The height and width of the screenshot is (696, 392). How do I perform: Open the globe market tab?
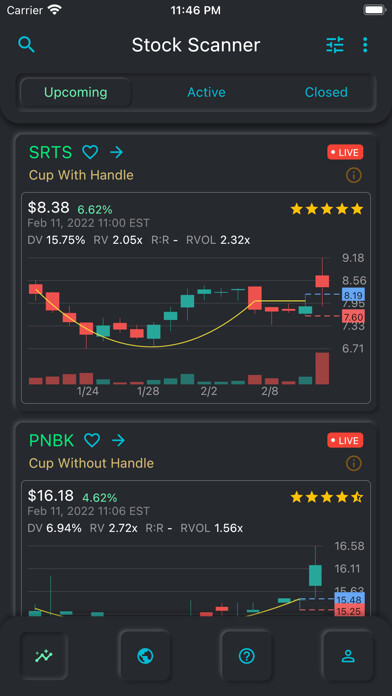coord(145,656)
